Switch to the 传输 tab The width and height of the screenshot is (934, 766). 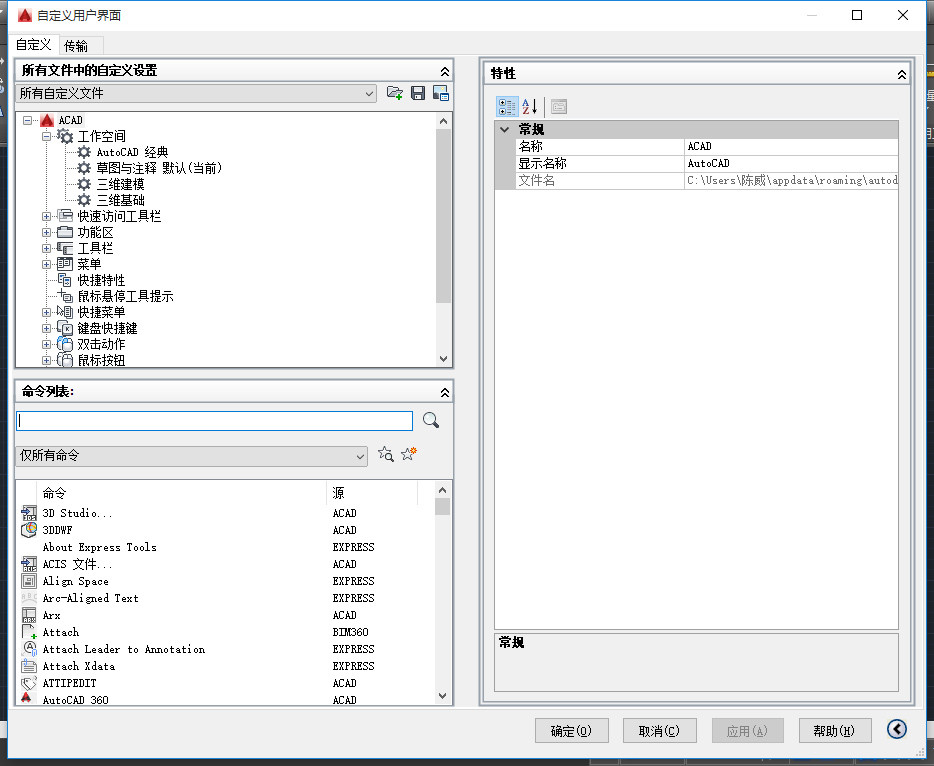click(76, 46)
